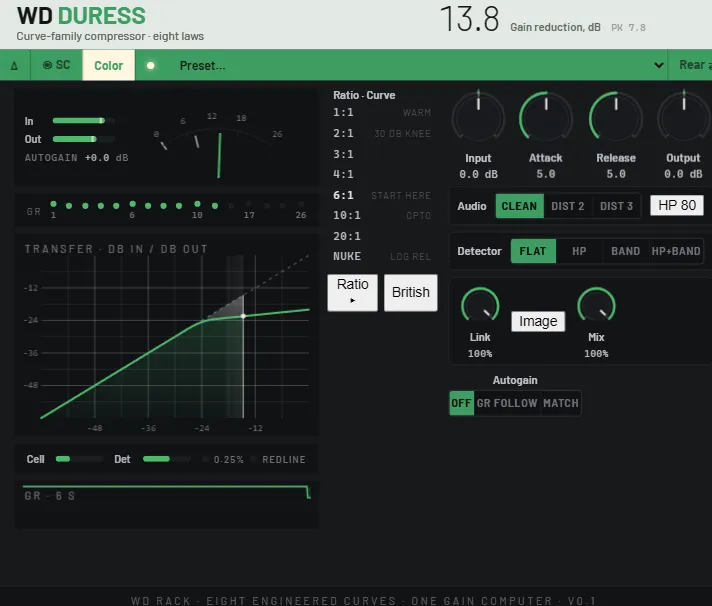Click the Image button
712x606 pixels.
[x=538, y=321]
